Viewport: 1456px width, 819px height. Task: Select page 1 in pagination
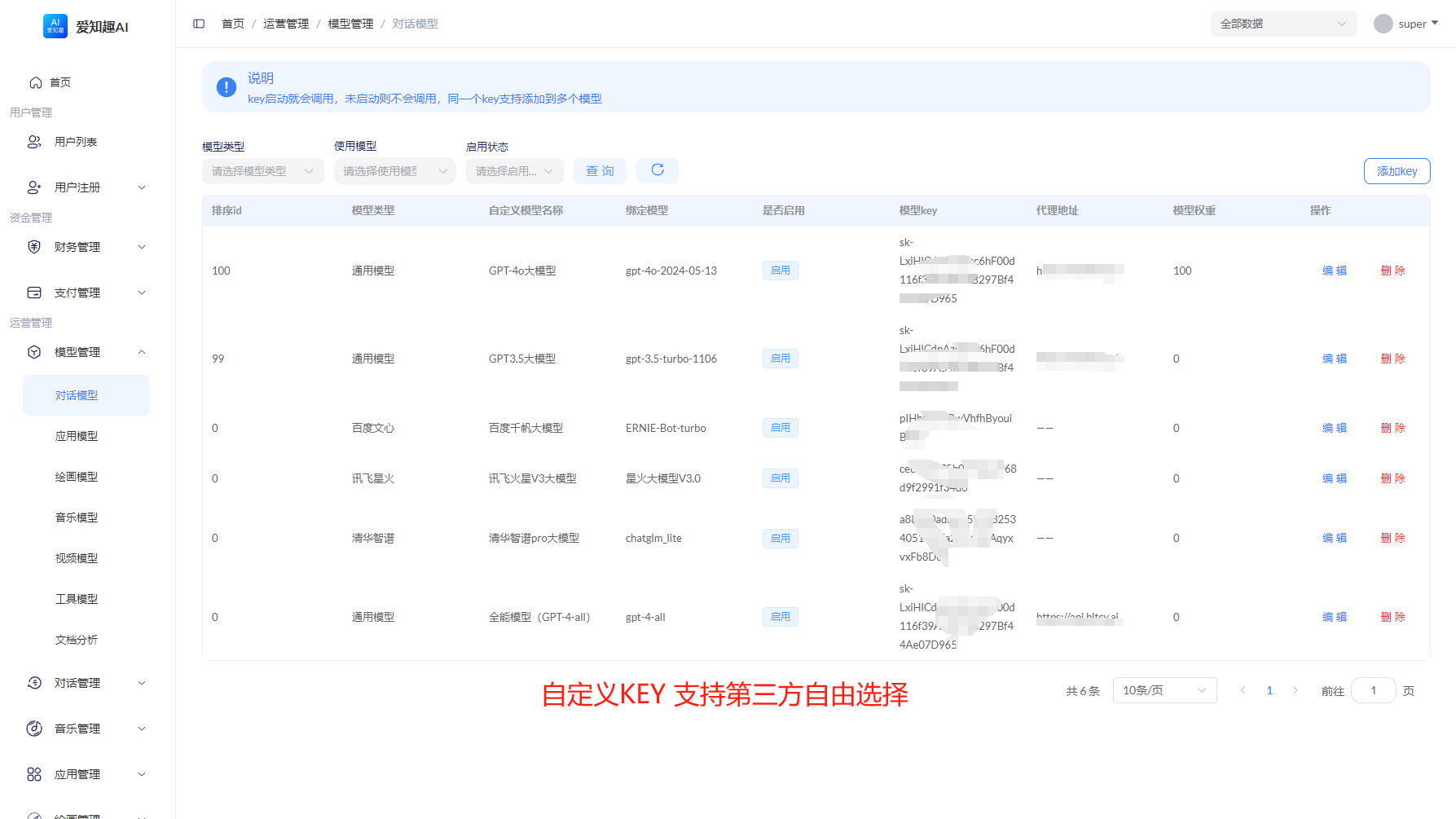coord(1269,690)
